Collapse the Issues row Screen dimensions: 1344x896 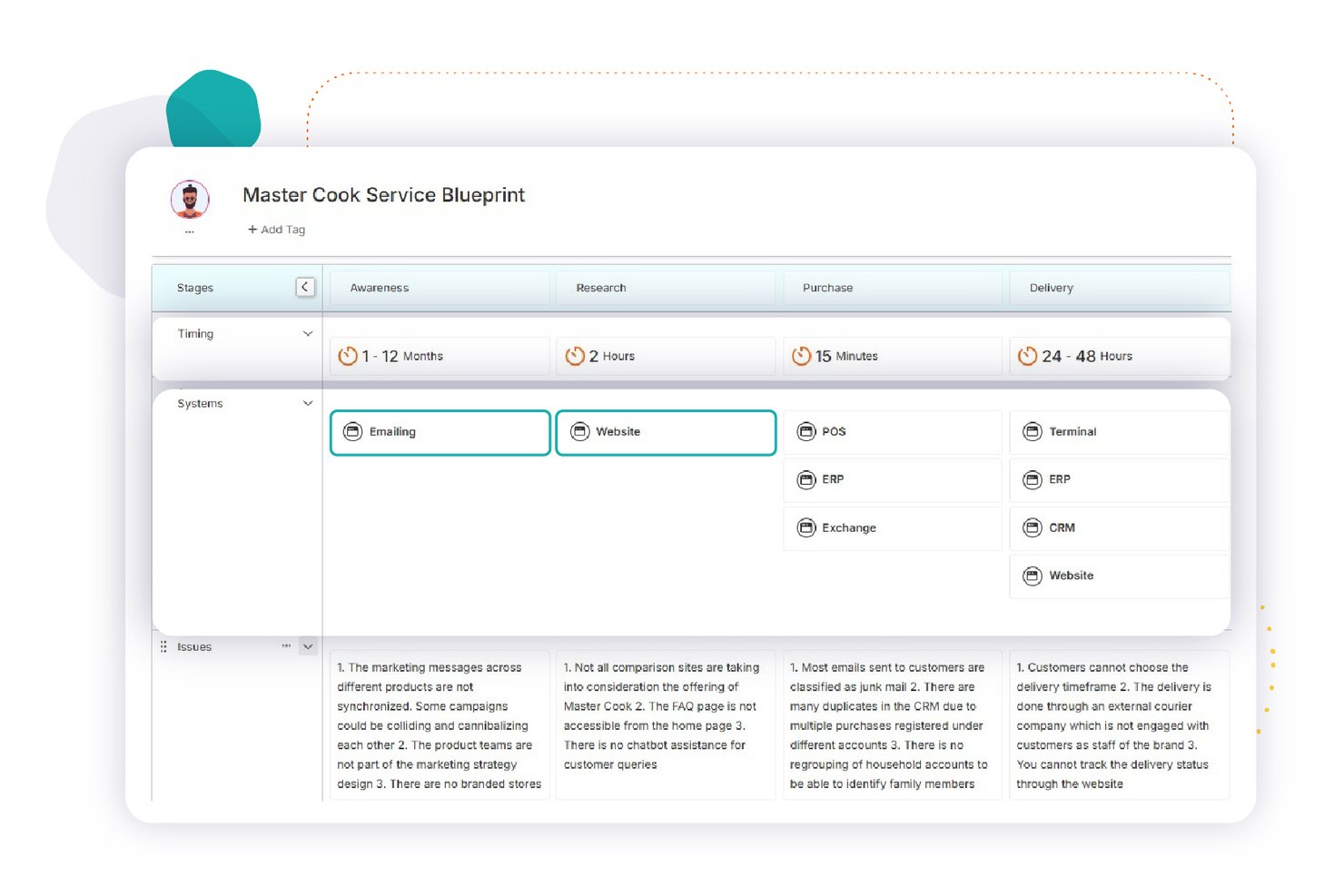tap(308, 646)
